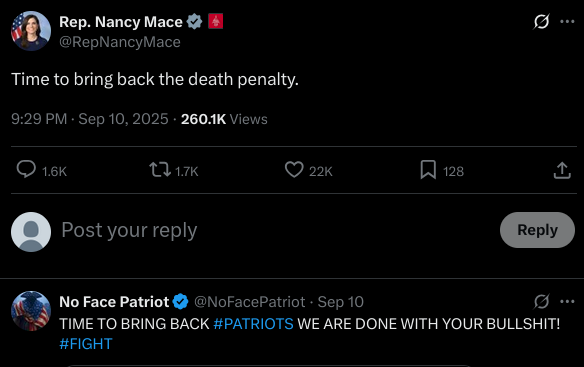Focus the Post your reply field

pos(276,230)
